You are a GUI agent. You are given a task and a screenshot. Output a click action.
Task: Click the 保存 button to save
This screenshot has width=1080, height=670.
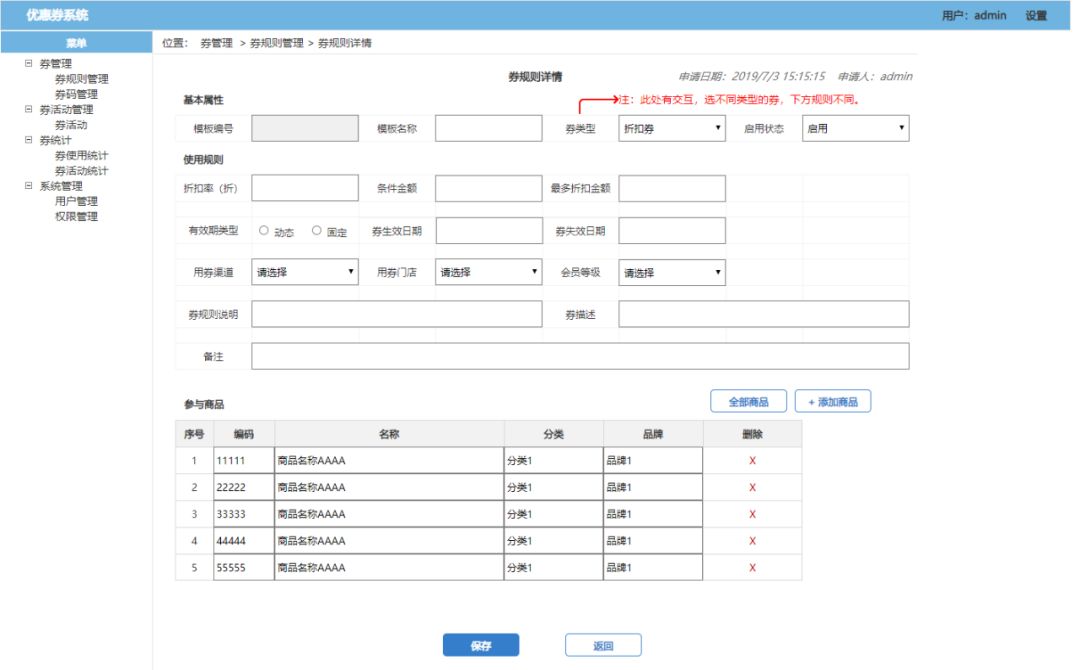click(x=483, y=645)
